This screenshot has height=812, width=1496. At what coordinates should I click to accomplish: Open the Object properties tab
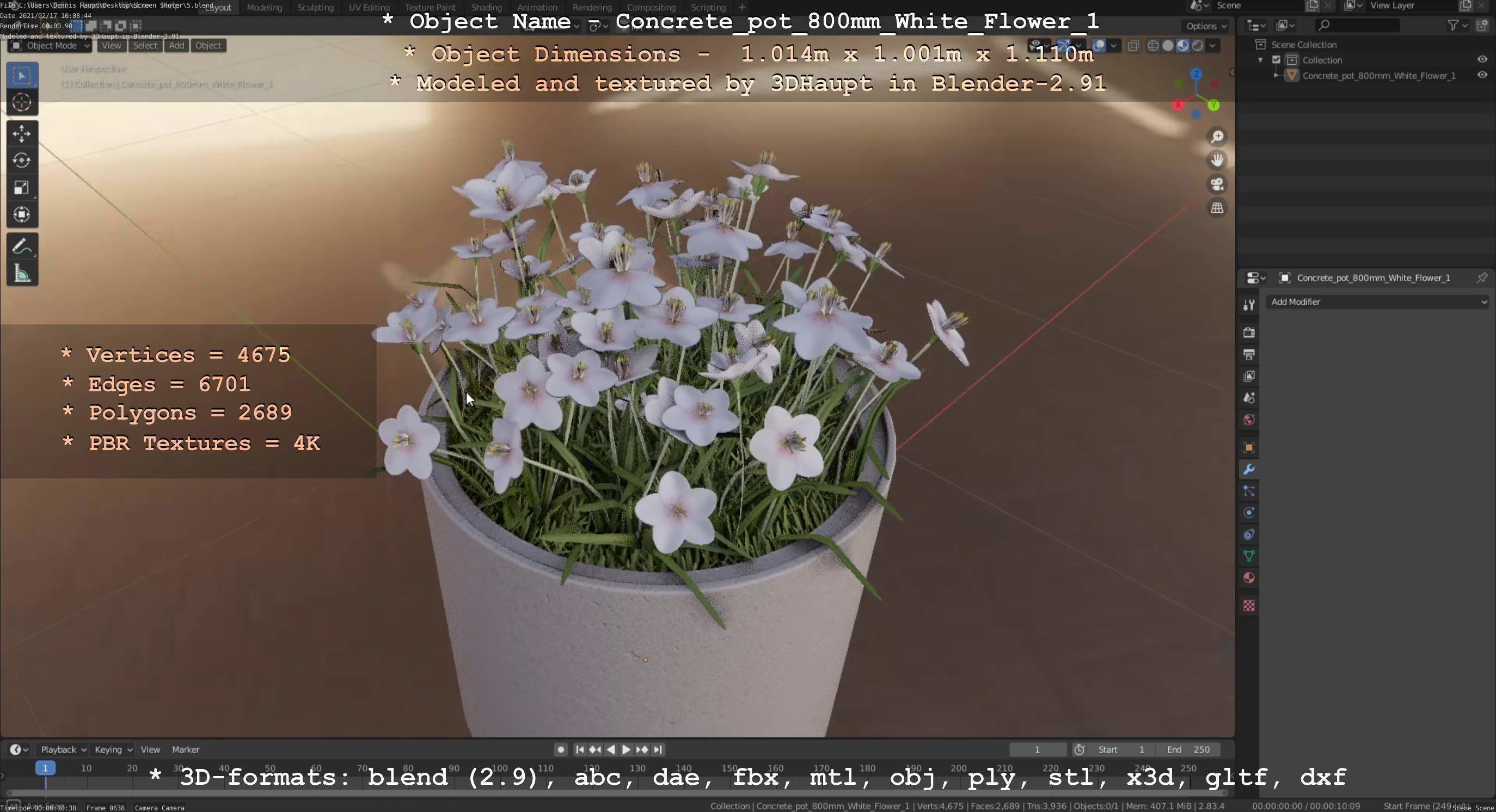coord(1249,447)
